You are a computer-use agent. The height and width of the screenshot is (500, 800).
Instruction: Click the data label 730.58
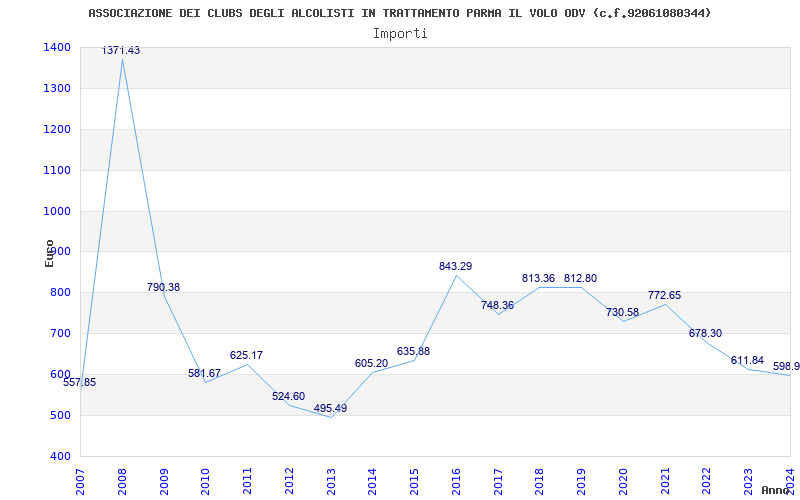click(622, 313)
